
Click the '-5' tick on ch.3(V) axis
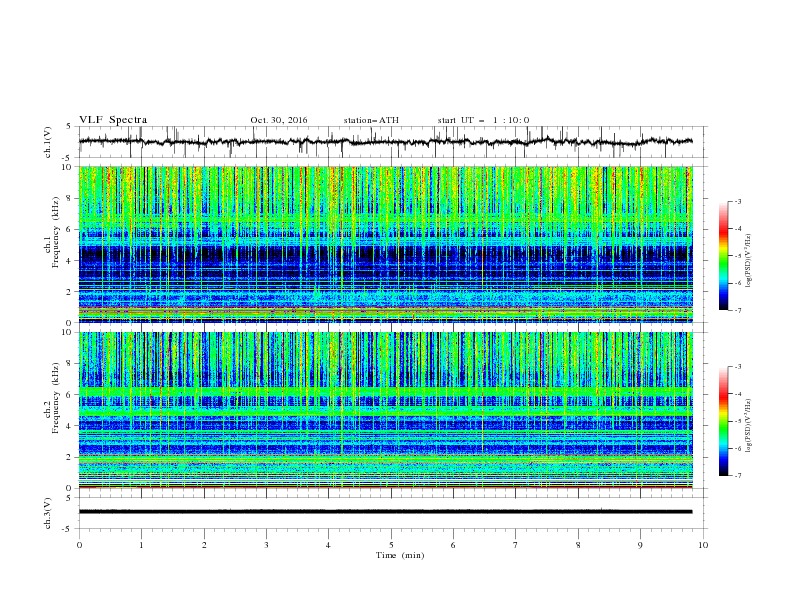(x=68, y=529)
